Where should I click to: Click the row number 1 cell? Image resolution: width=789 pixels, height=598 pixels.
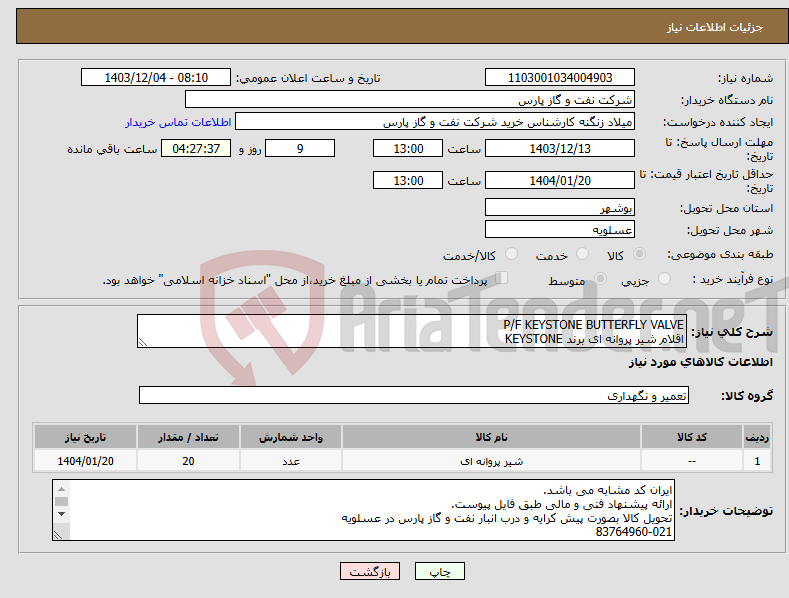pos(757,461)
